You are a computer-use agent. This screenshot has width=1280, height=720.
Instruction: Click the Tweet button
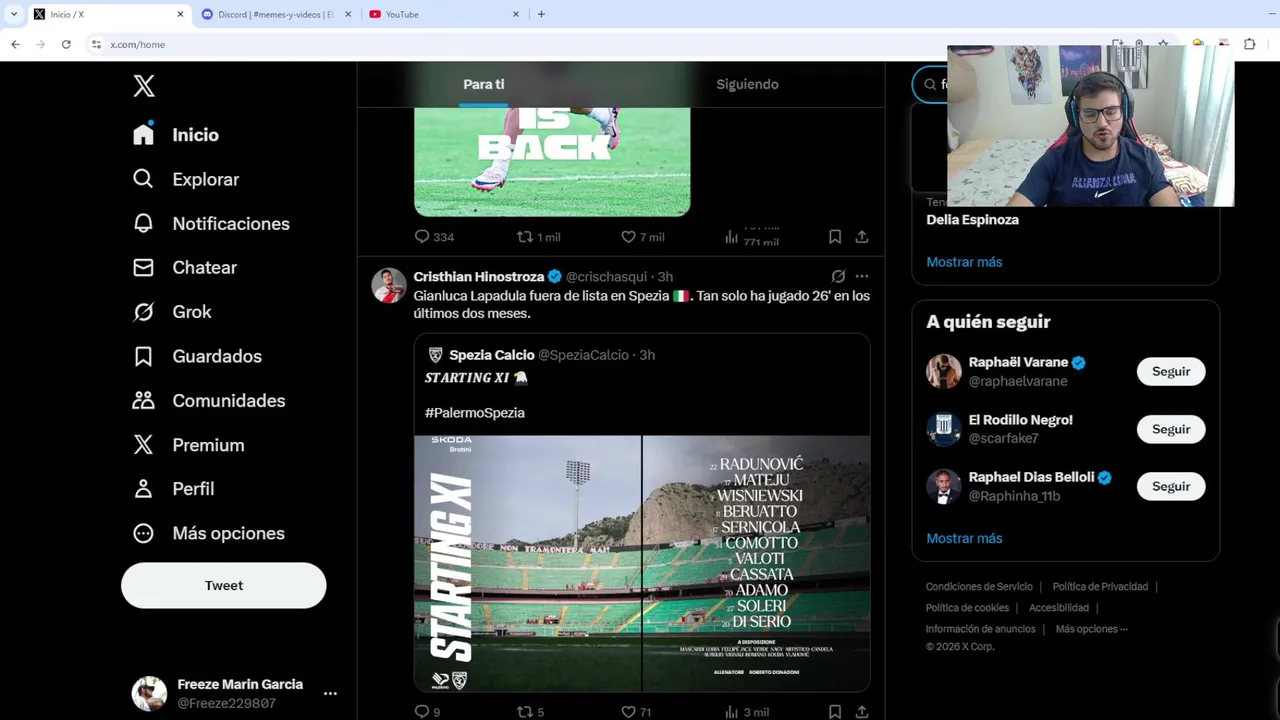pyautogui.click(x=224, y=586)
